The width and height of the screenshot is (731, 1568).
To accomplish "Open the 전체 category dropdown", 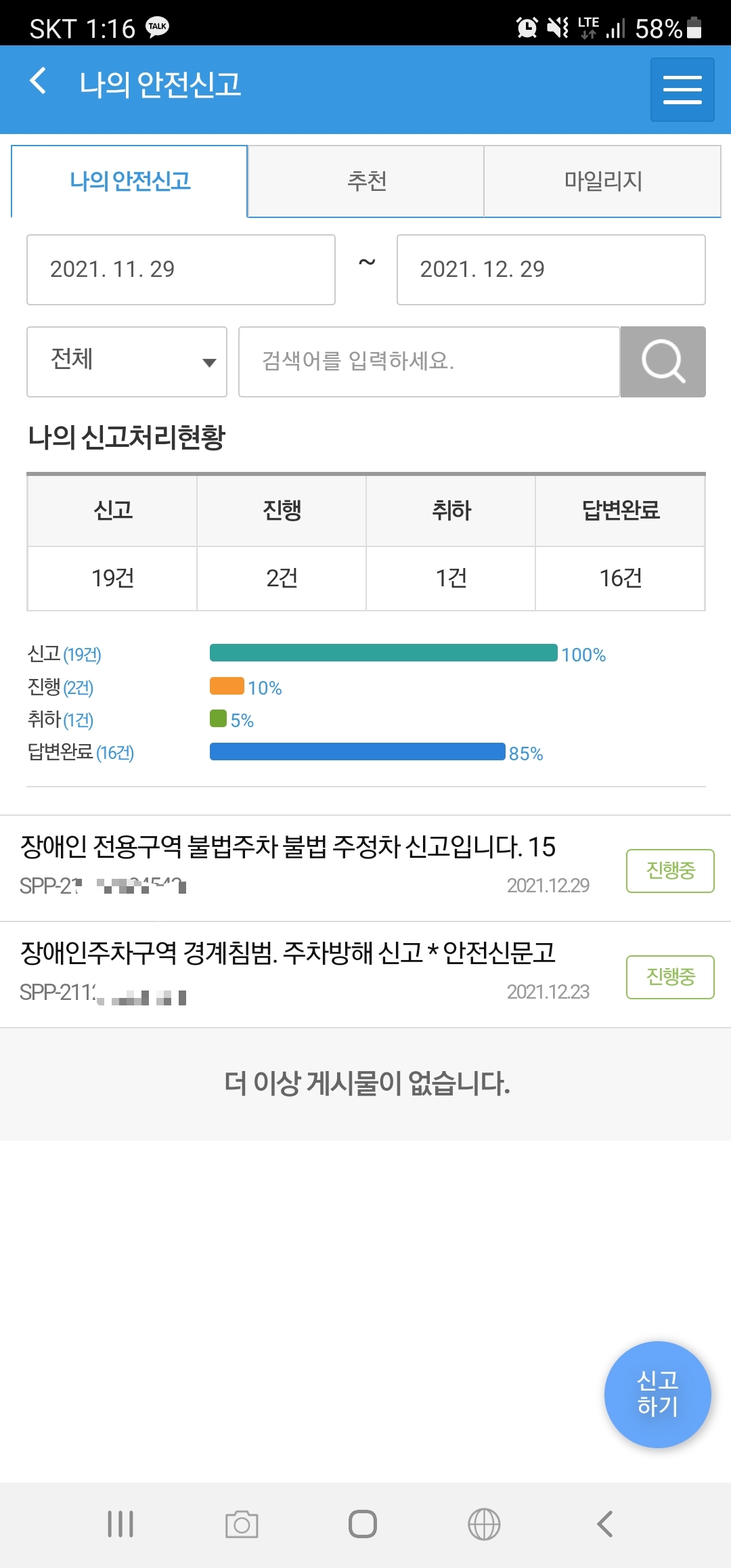I will coord(127,362).
